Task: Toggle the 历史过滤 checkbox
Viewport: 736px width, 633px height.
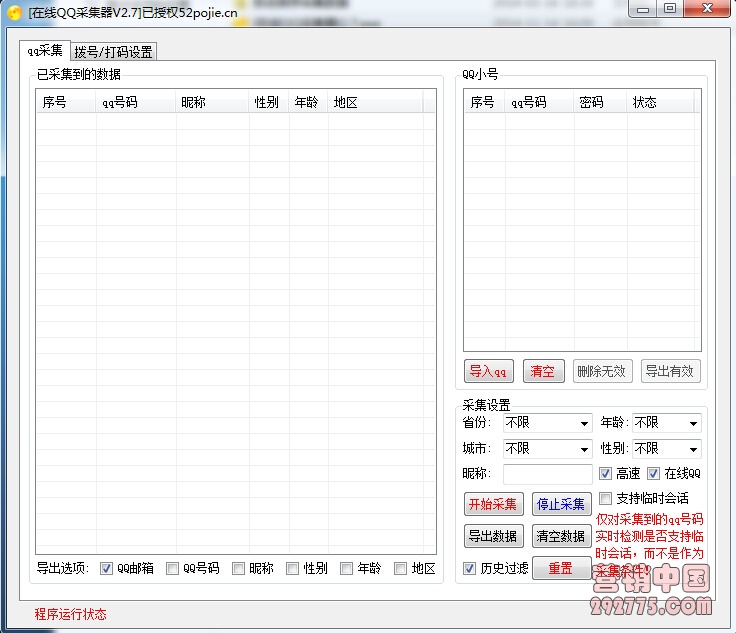Action: [x=470, y=569]
